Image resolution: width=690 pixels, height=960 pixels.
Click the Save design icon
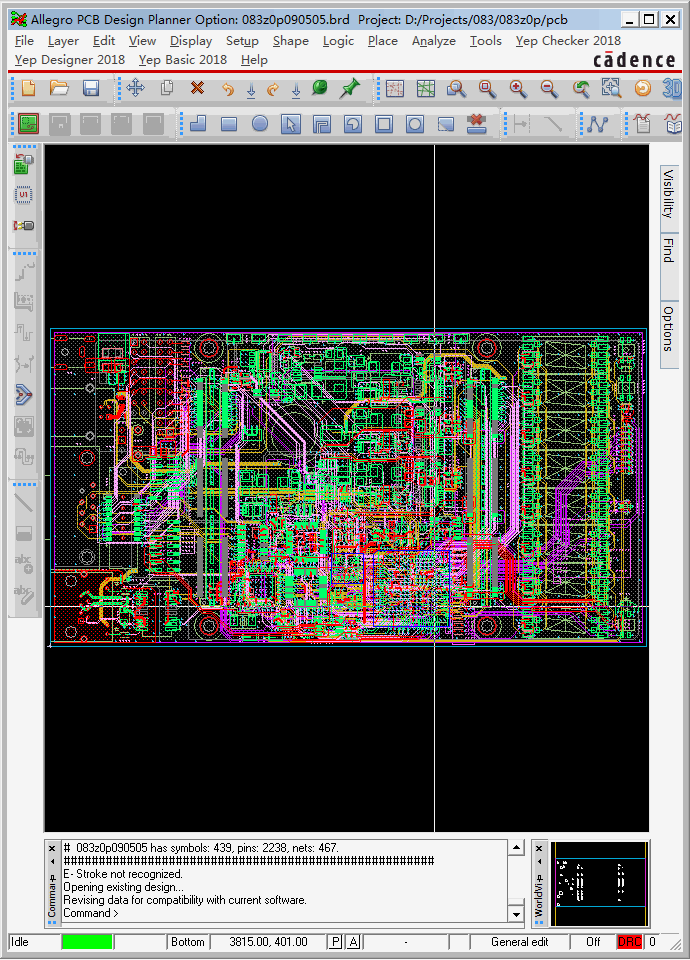pos(91,89)
